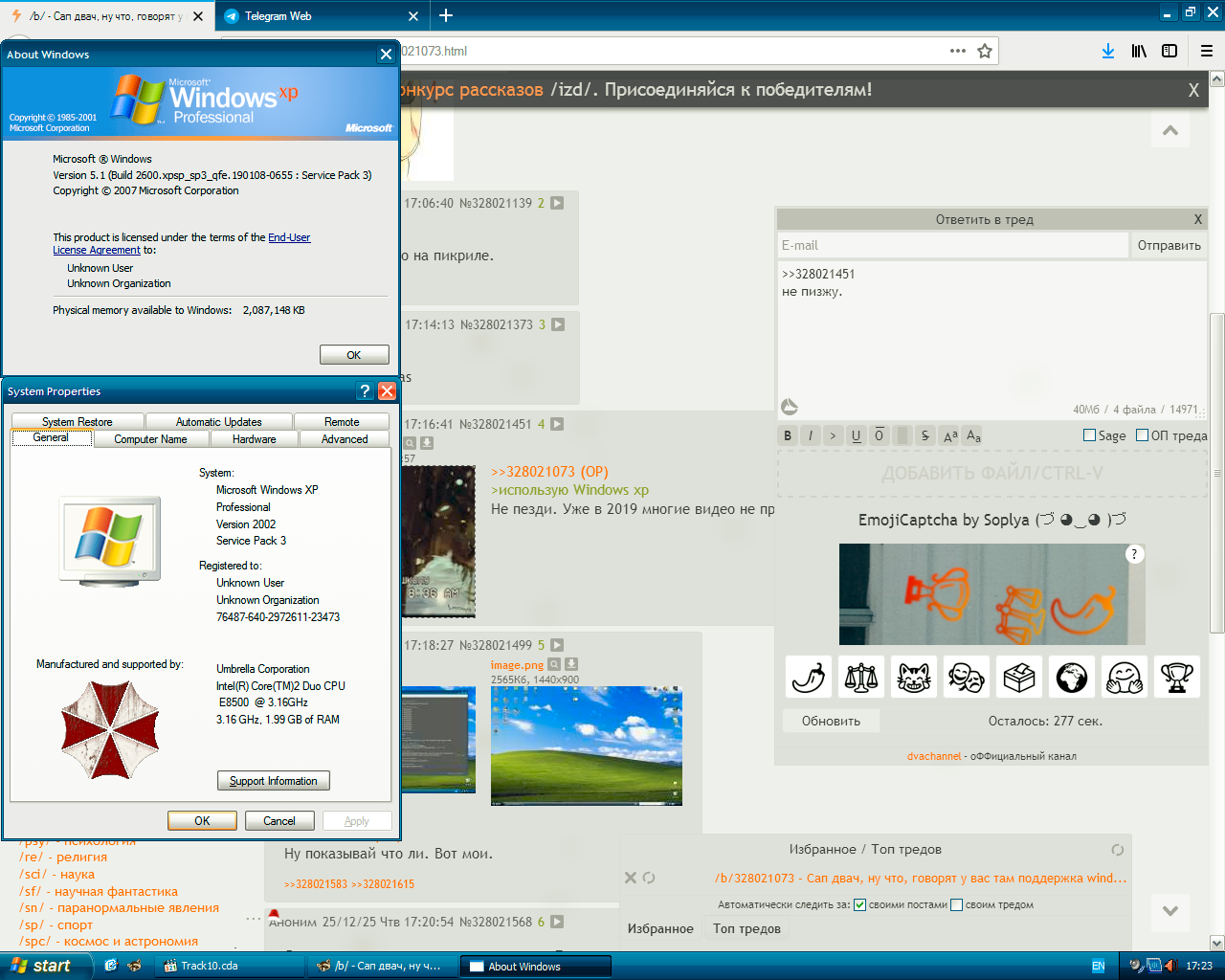This screenshot has width=1225, height=980.
Task: Choose the grinning cat emoji captcha option
Action: click(915, 678)
